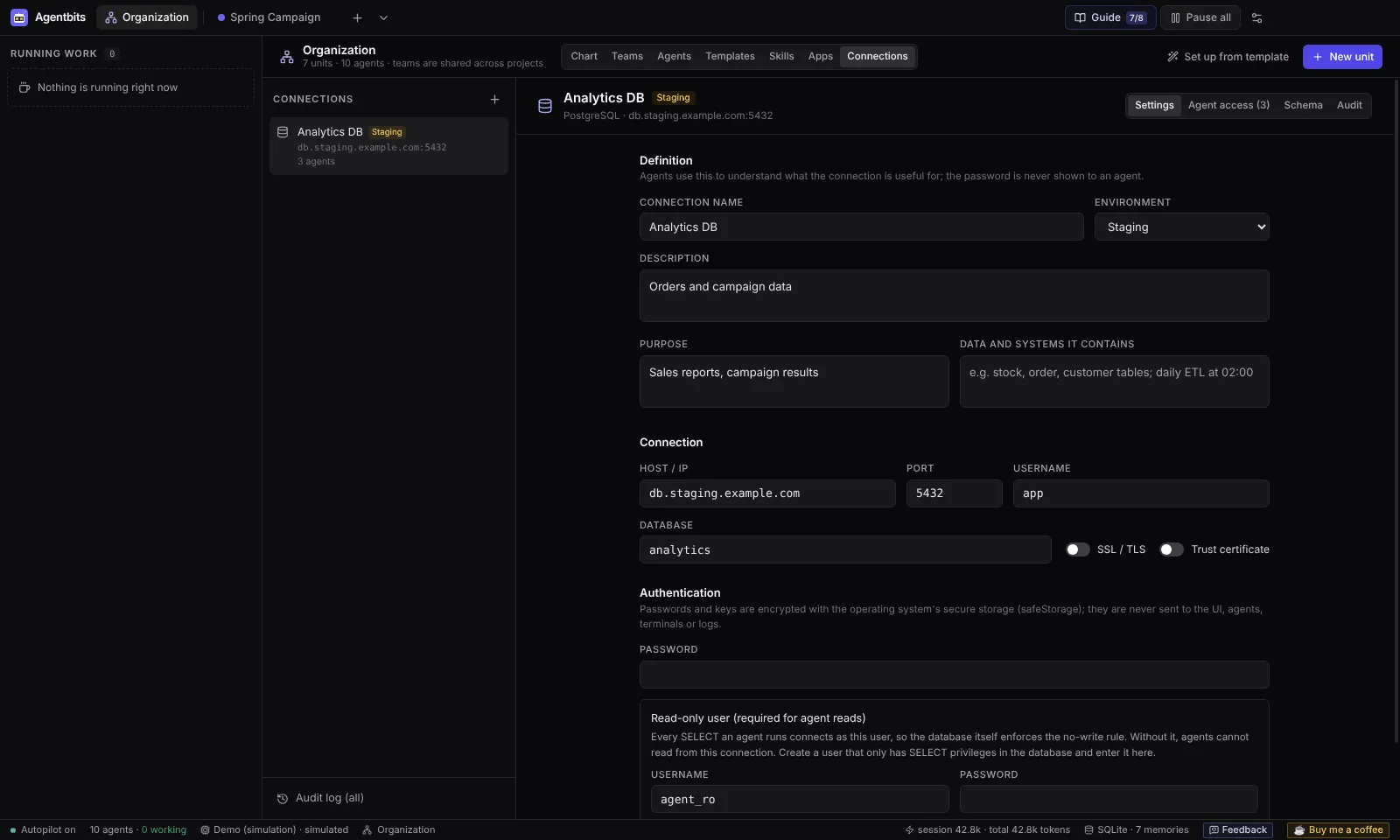Open the Agents tab
This screenshot has height=840, width=1400.
(674, 56)
